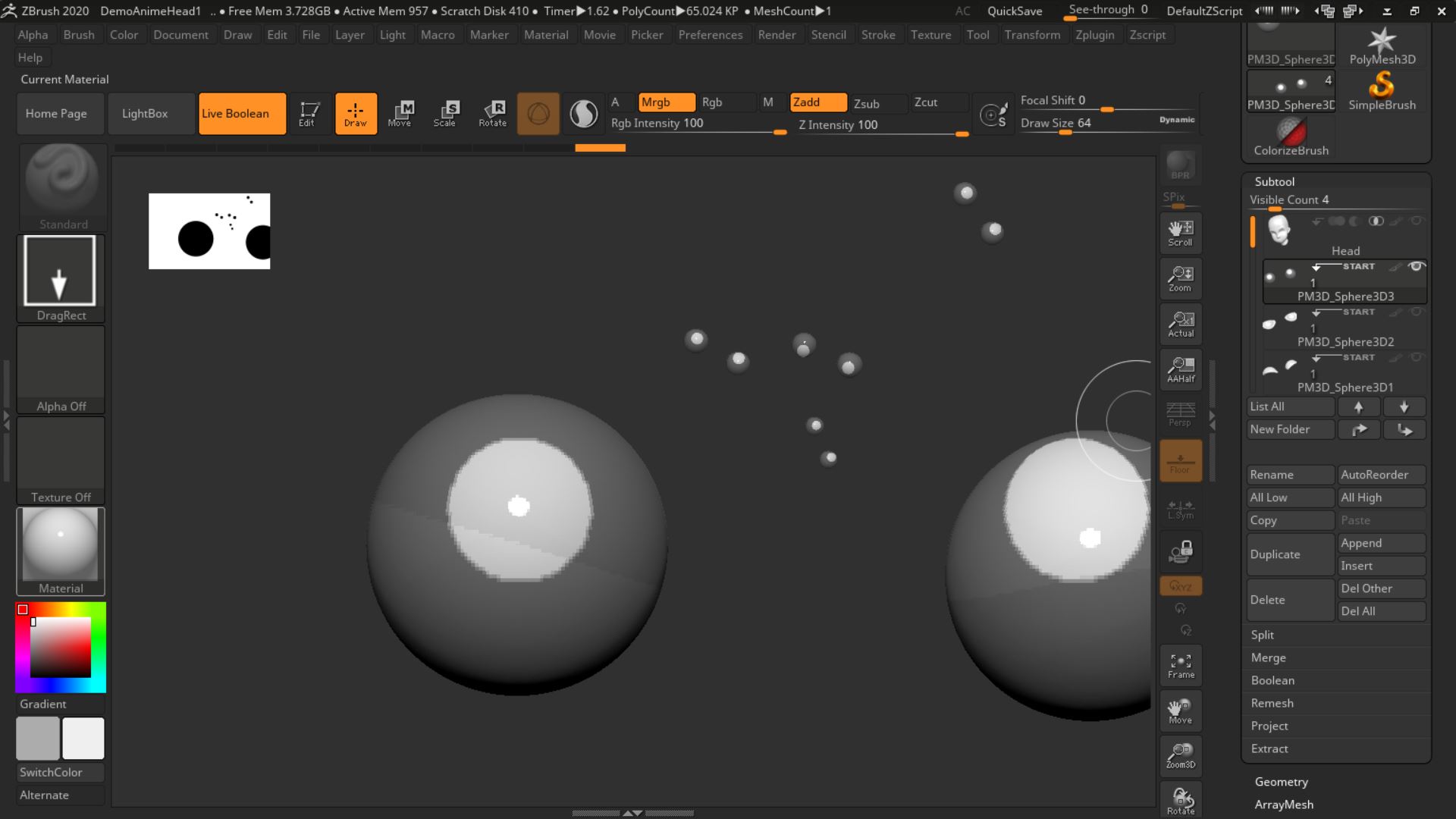Click the BPR render icon
Image resolution: width=1456 pixels, height=819 pixels.
pyautogui.click(x=1180, y=165)
